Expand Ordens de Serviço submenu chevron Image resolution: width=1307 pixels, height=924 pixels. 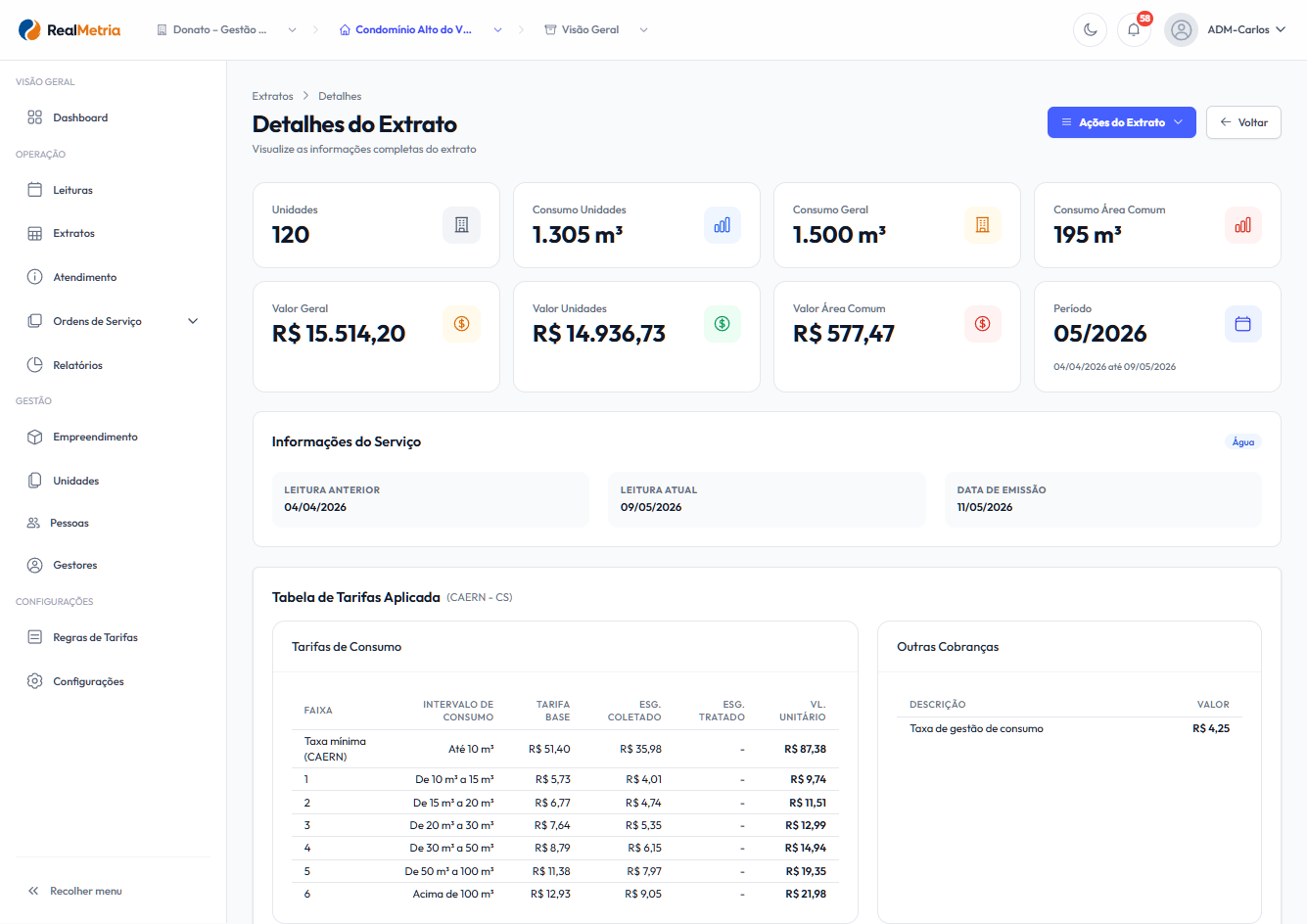[x=193, y=321]
